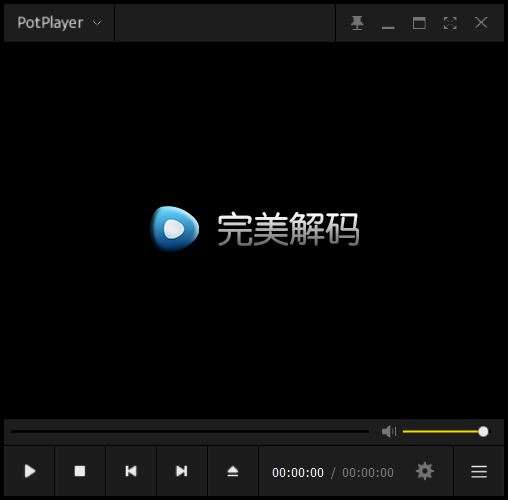Image resolution: width=508 pixels, height=500 pixels.
Task: Toggle the playlist with the hamburger icon
Action: (x=479, y=471)
